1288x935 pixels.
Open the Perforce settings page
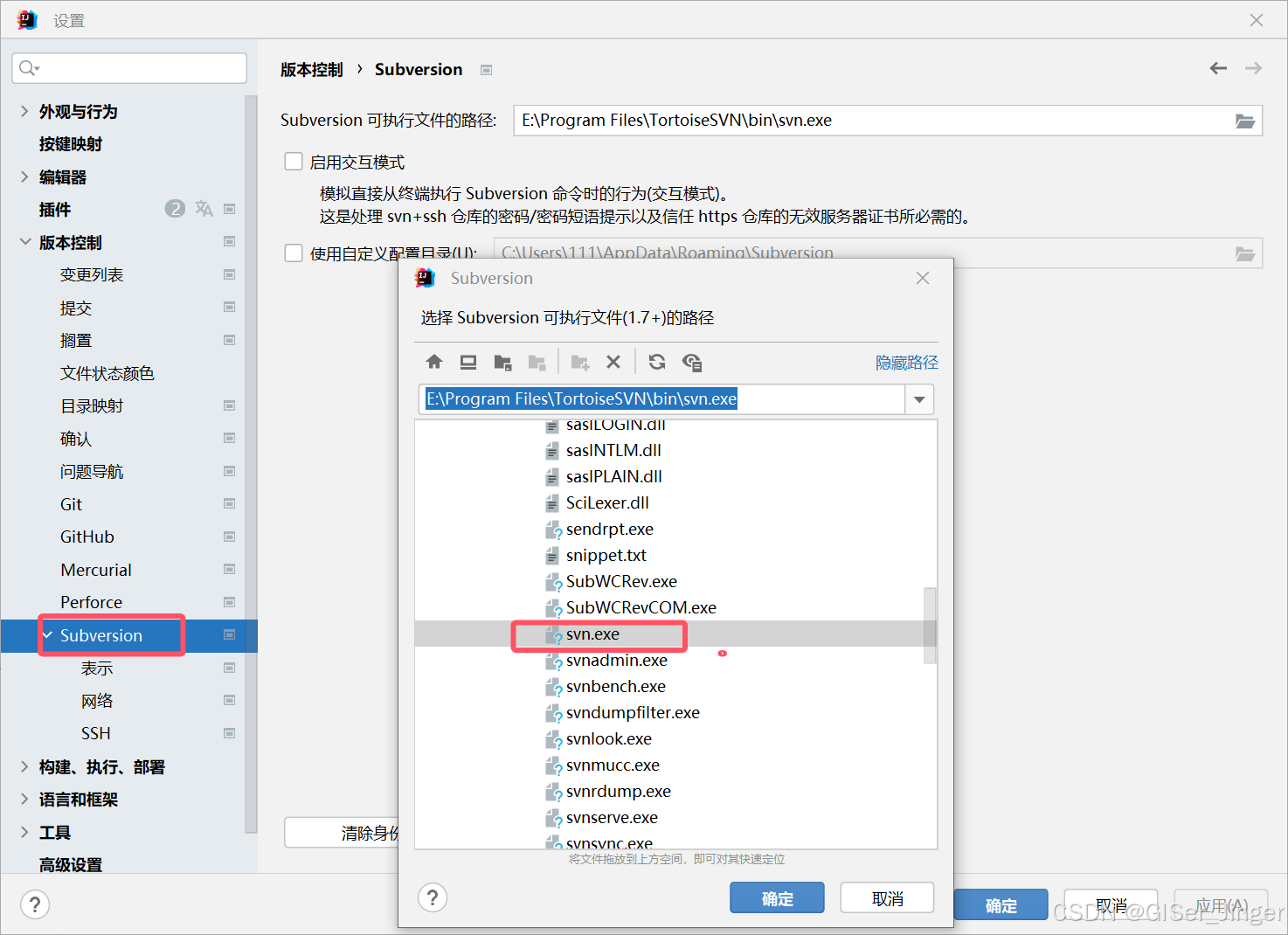(x=91, y=602)
